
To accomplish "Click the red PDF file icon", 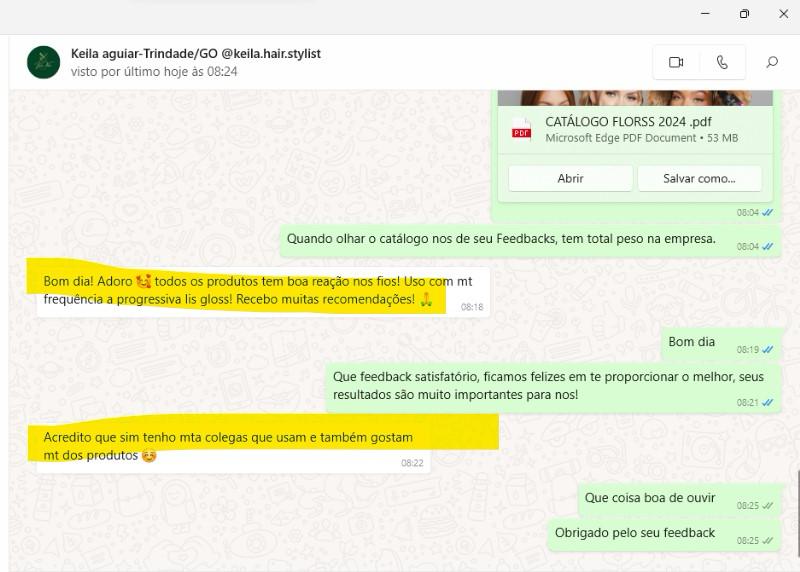I will tap(521, 130).
